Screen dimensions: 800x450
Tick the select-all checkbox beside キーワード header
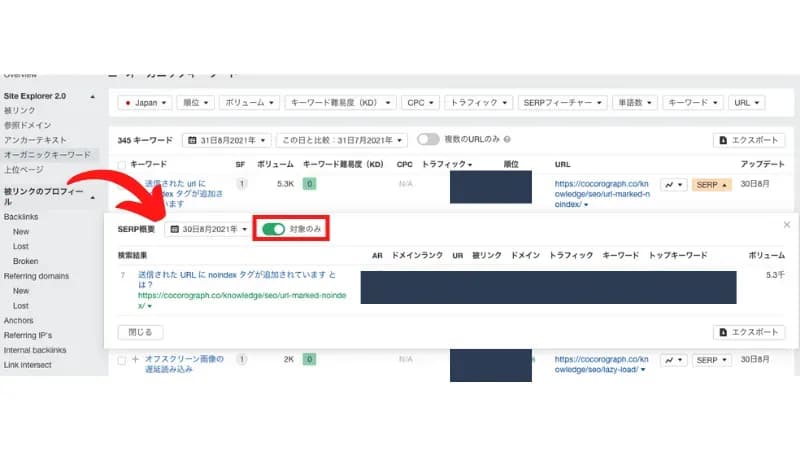(122, 164)
